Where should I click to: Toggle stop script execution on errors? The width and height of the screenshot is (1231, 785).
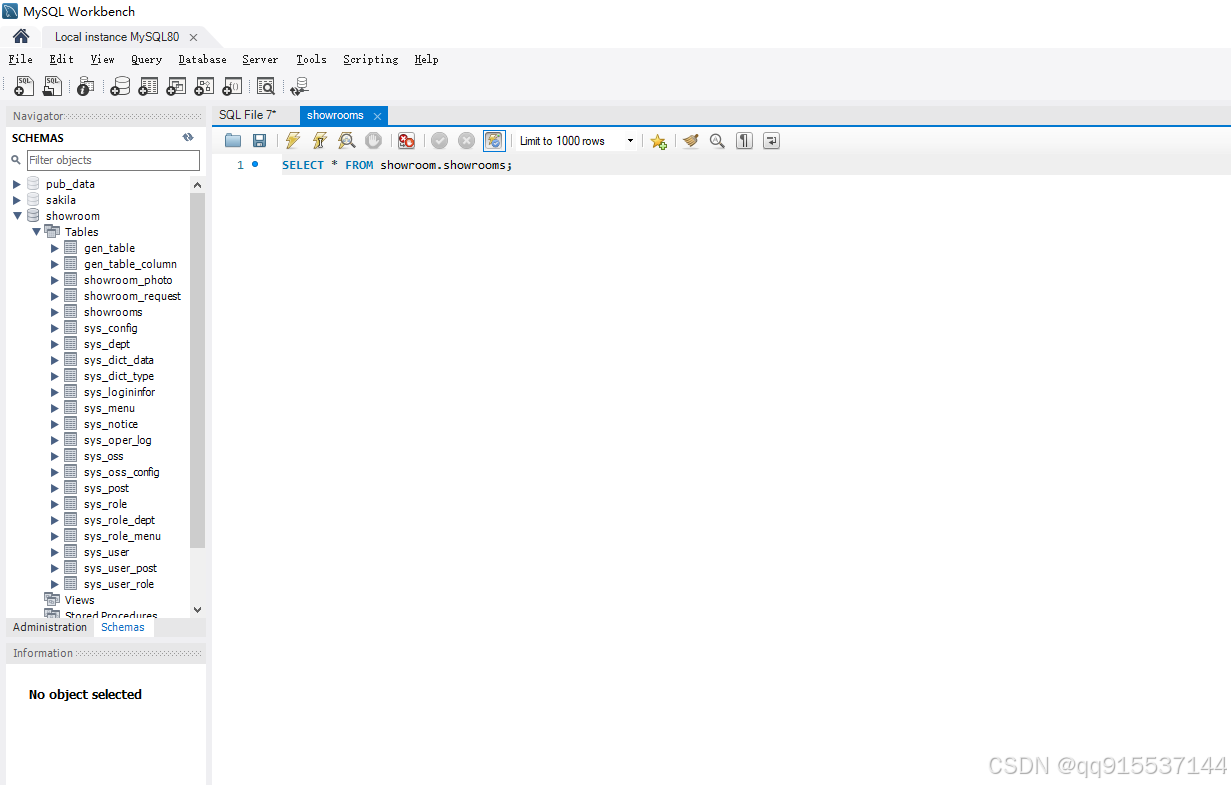pos(406,140)
